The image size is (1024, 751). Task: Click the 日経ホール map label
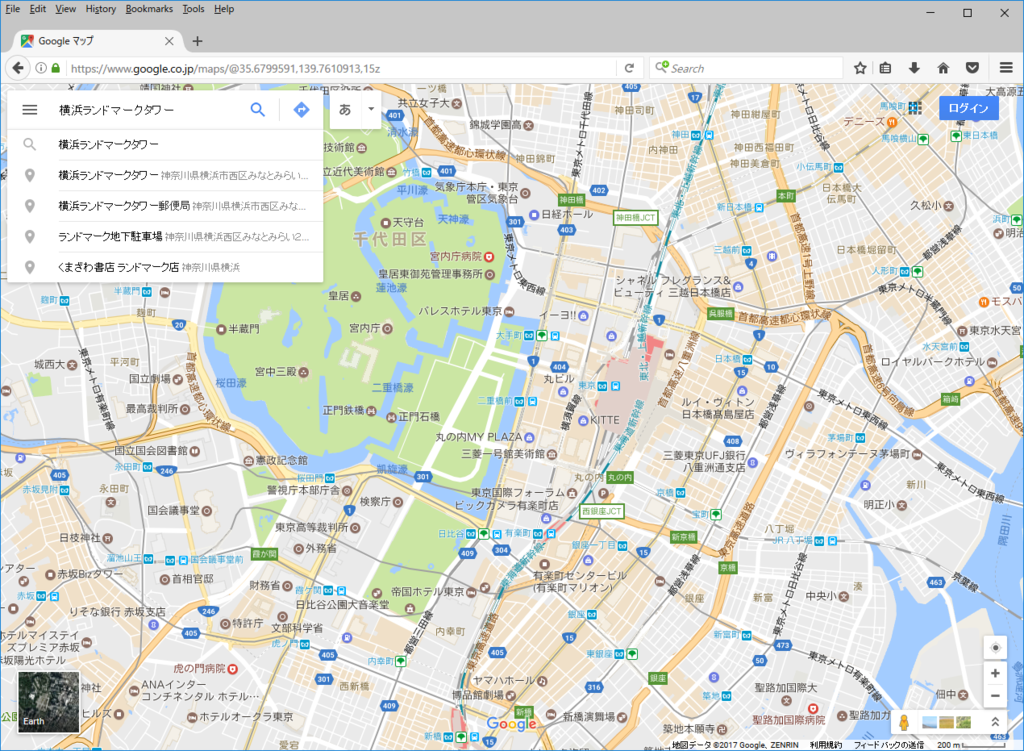point(567,214)
